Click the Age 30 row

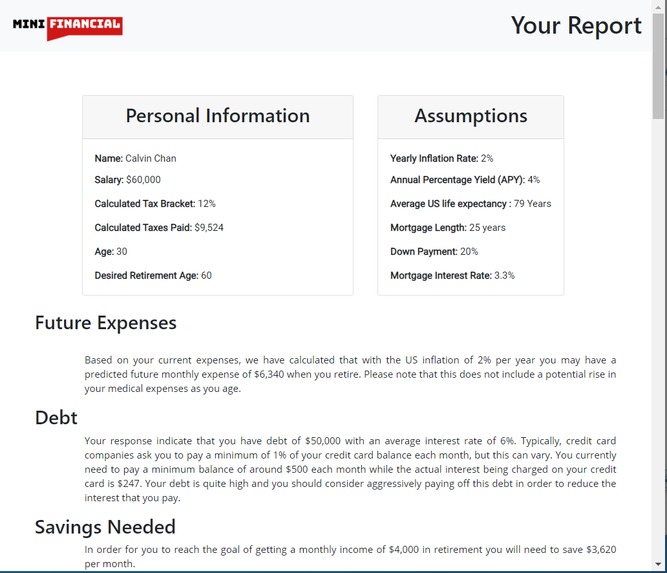tap(111, 251)
